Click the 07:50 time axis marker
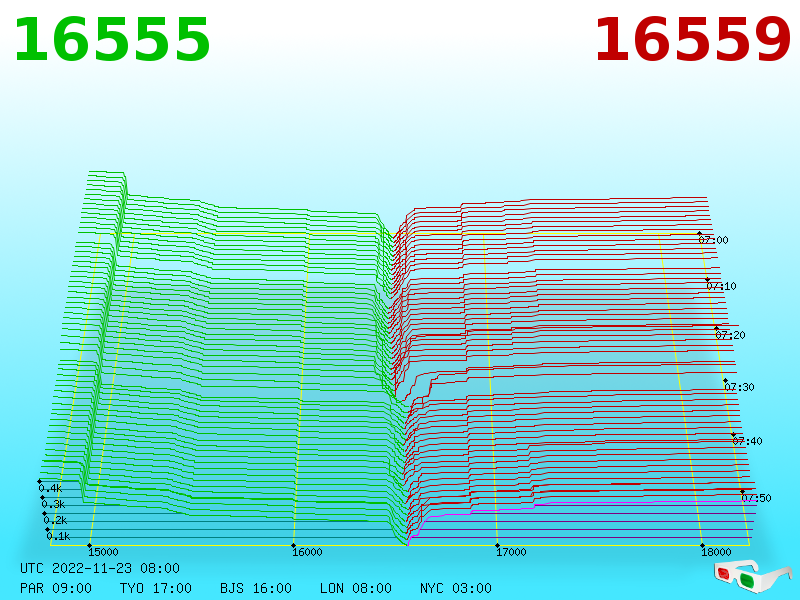Screen dimensions: 800x600 (x=756, y=498)
